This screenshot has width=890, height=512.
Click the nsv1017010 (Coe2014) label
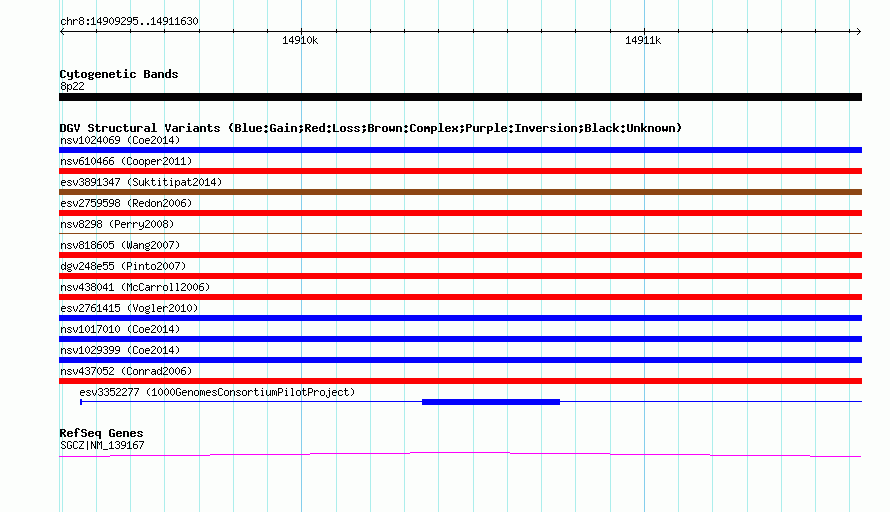coord(120,329)
